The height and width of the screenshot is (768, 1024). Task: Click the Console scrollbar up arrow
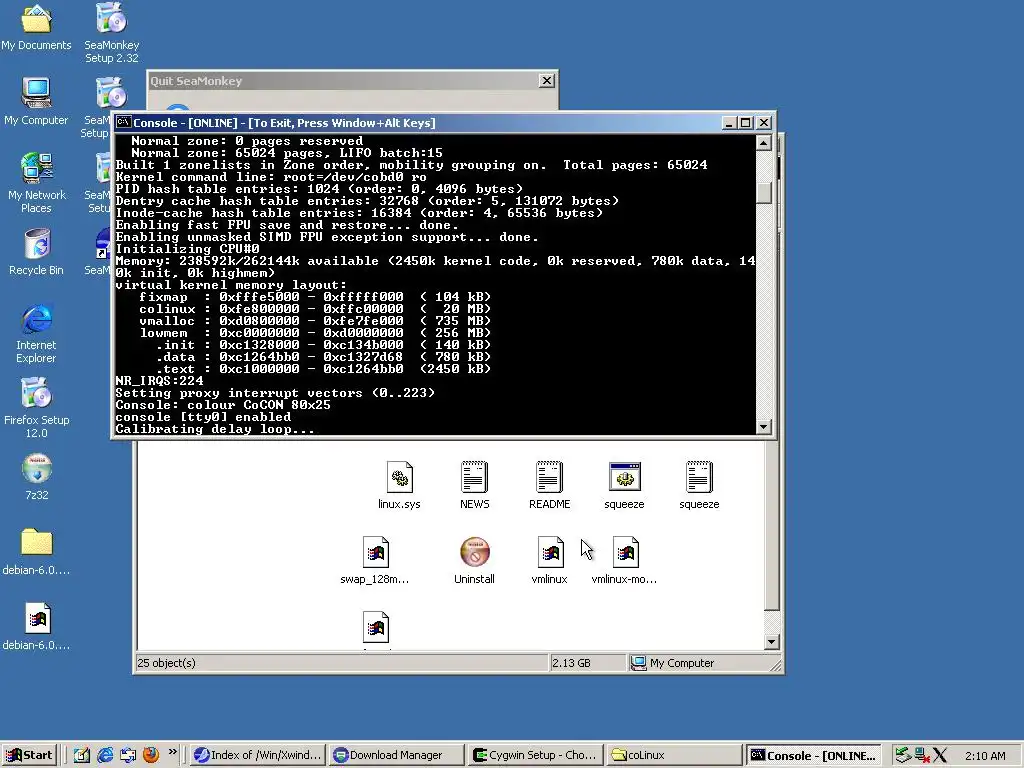coord(763,142)
